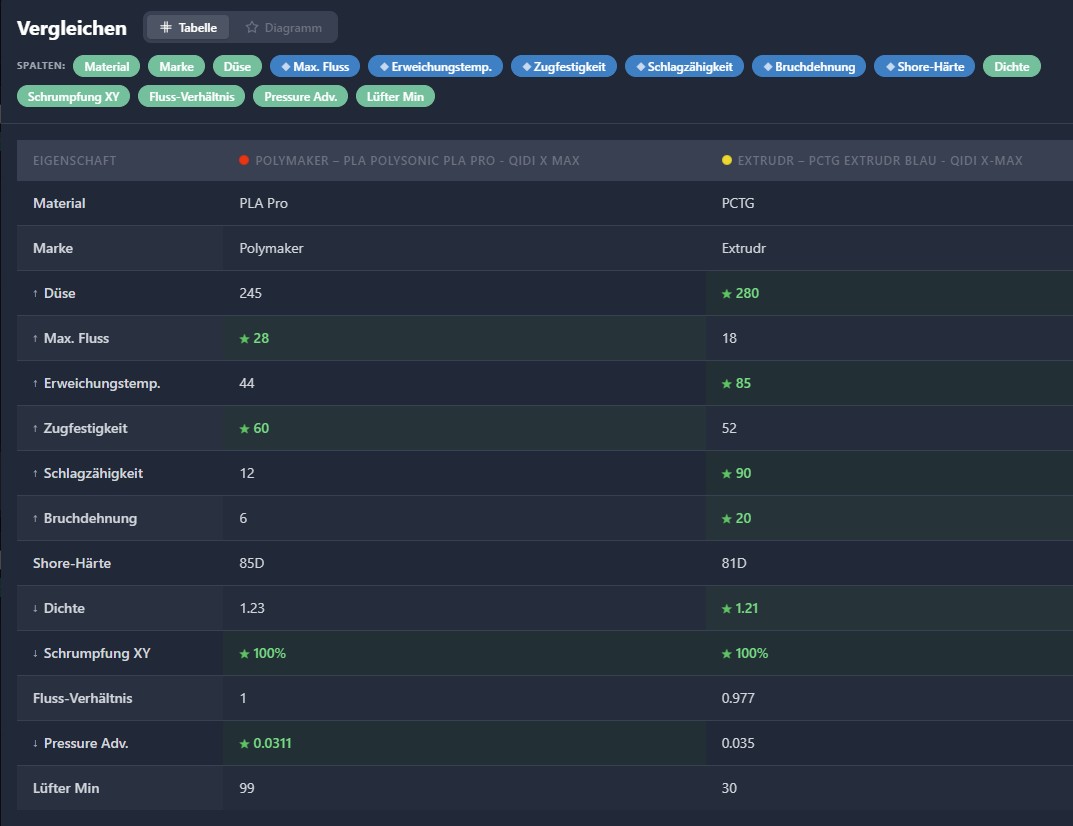The width and height of the screenshot is (1073, 826).
Task: Click the star icon beside value 280
Action: point(727,294)
